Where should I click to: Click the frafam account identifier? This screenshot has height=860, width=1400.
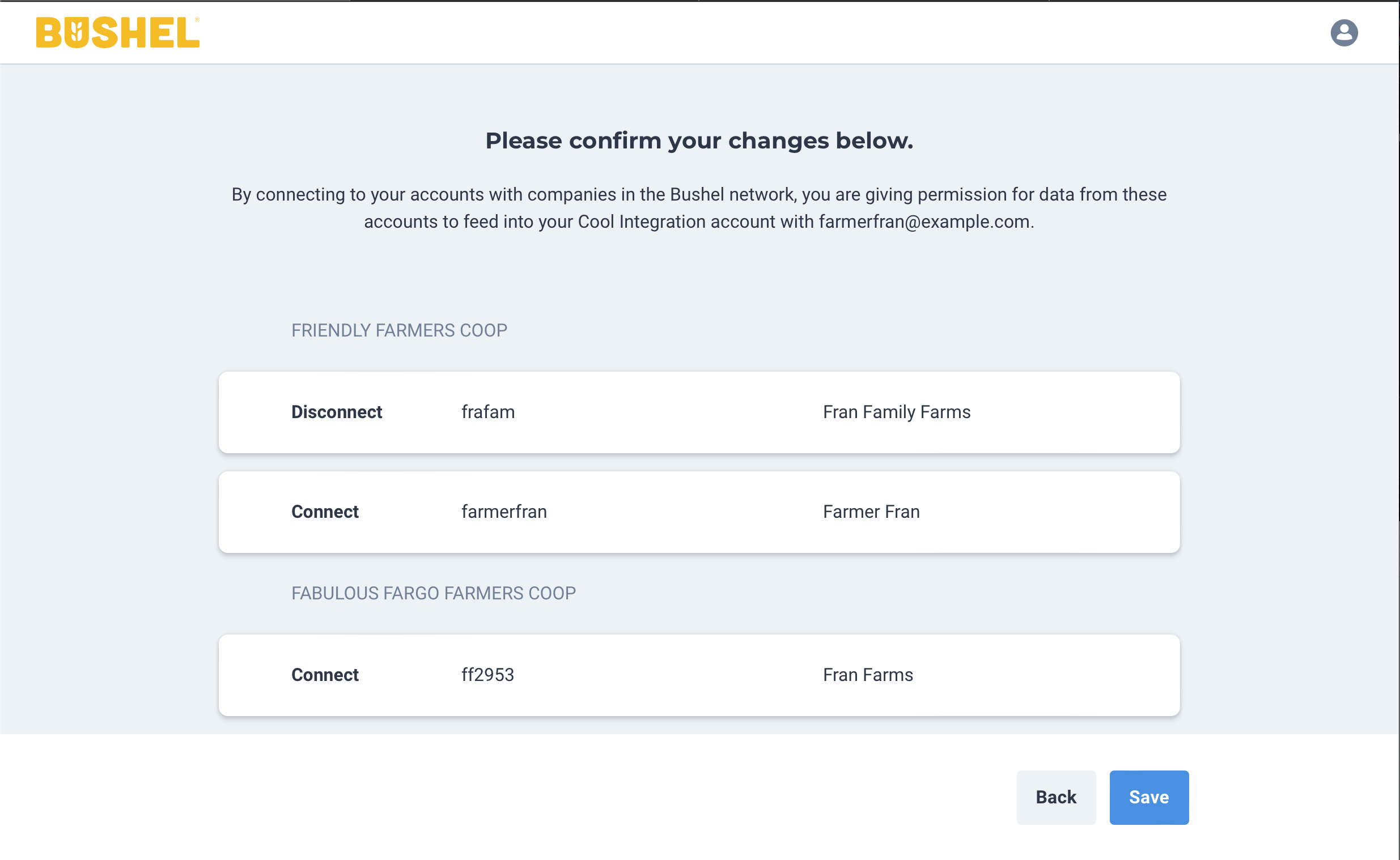click(487, 412)
